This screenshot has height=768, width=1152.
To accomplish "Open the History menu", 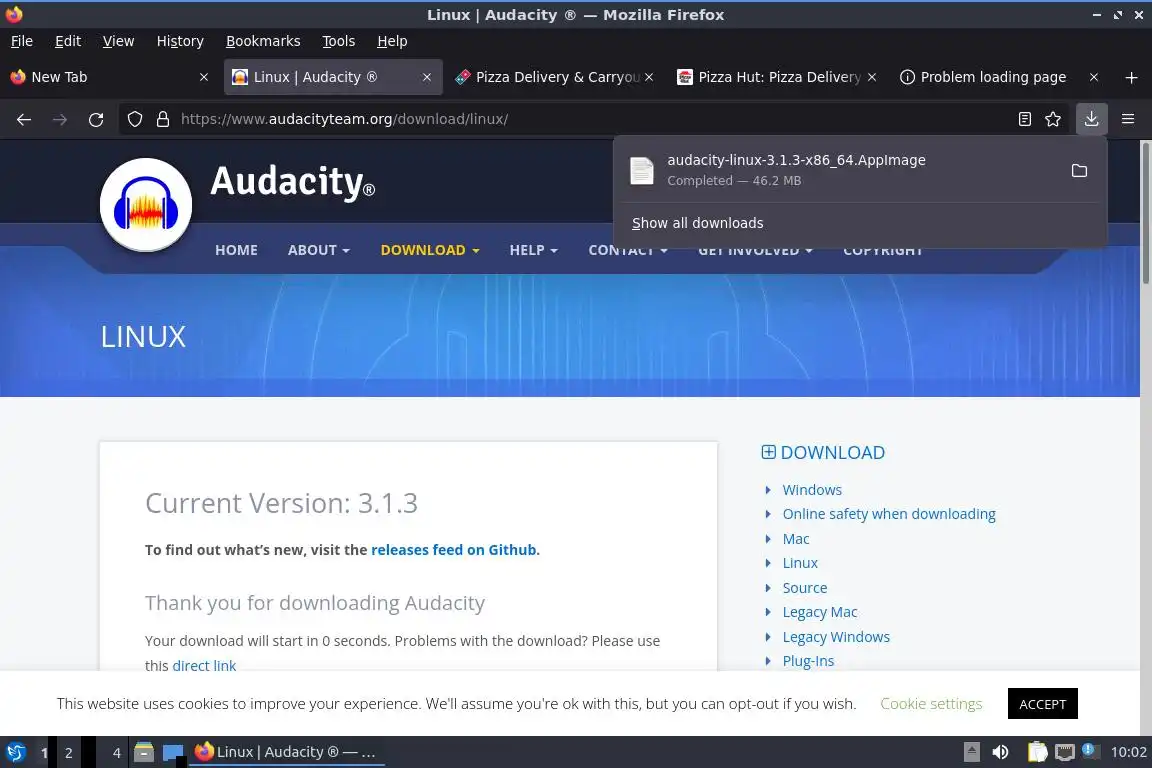I will 180,41.
